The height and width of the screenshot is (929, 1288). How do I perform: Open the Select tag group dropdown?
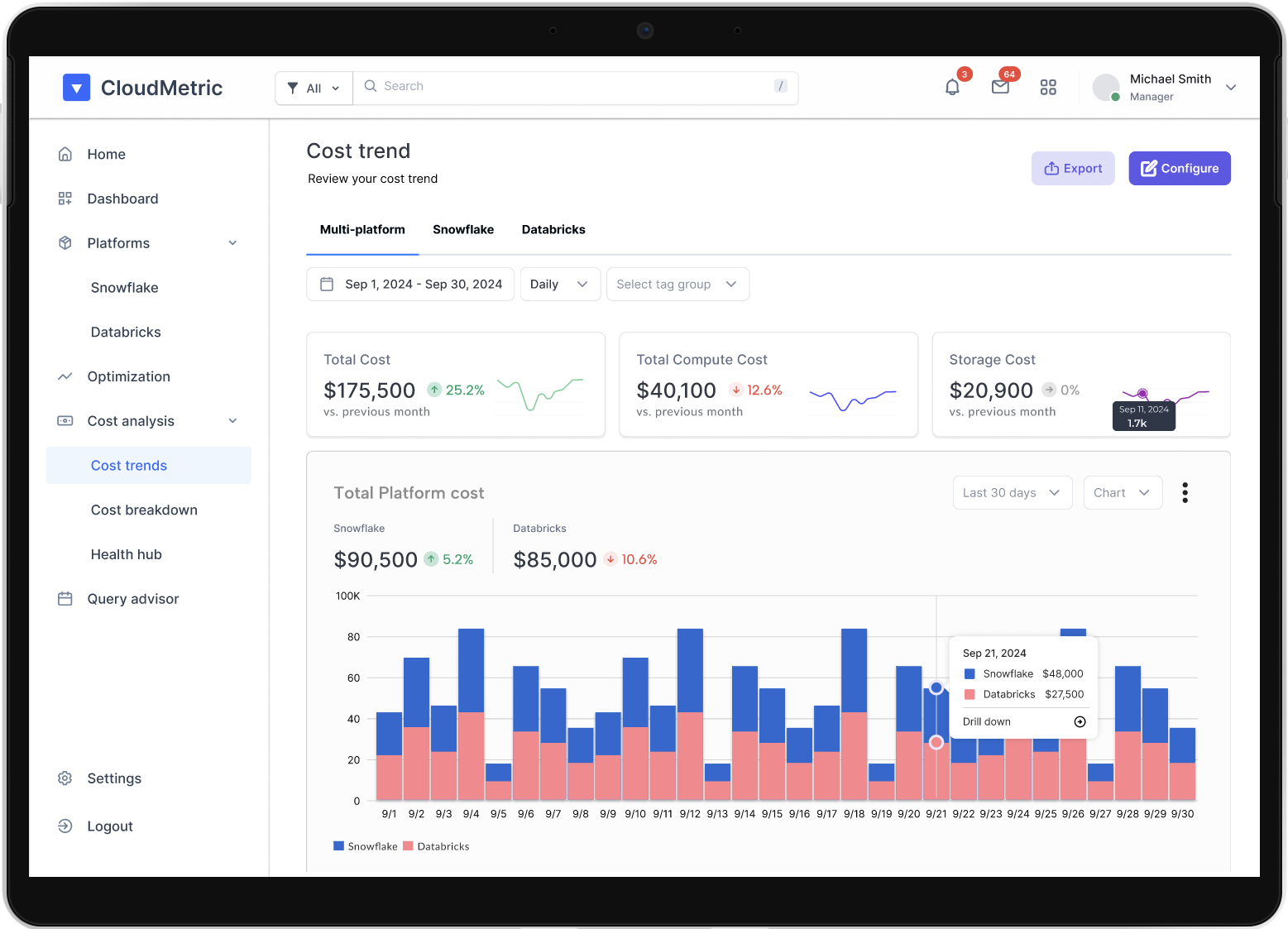pos(677,285)
